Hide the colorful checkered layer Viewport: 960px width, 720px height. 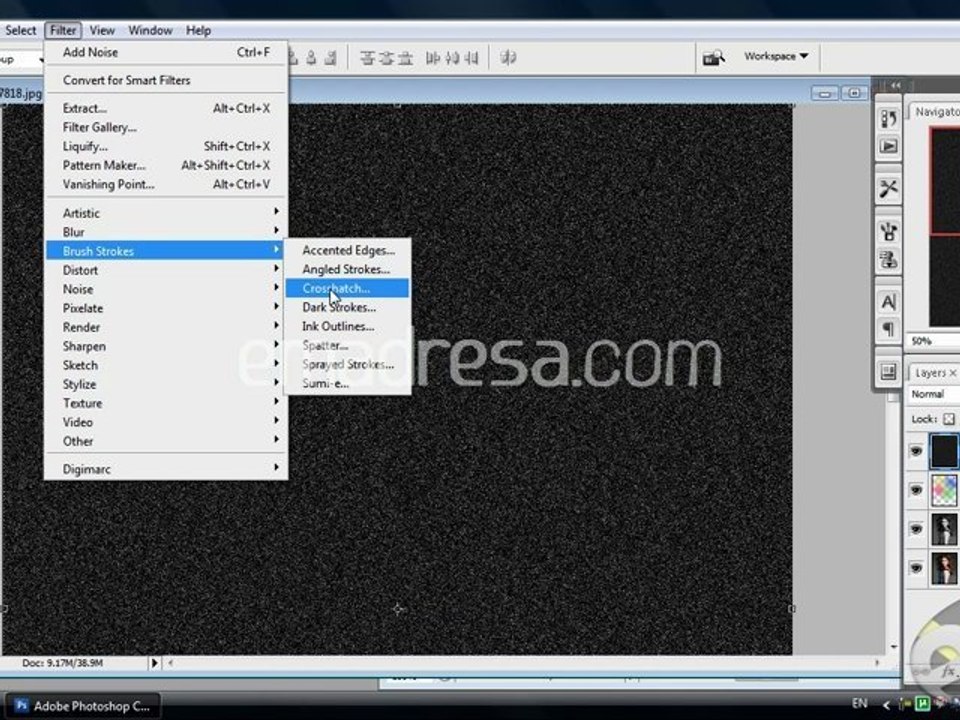click(916, 490)
